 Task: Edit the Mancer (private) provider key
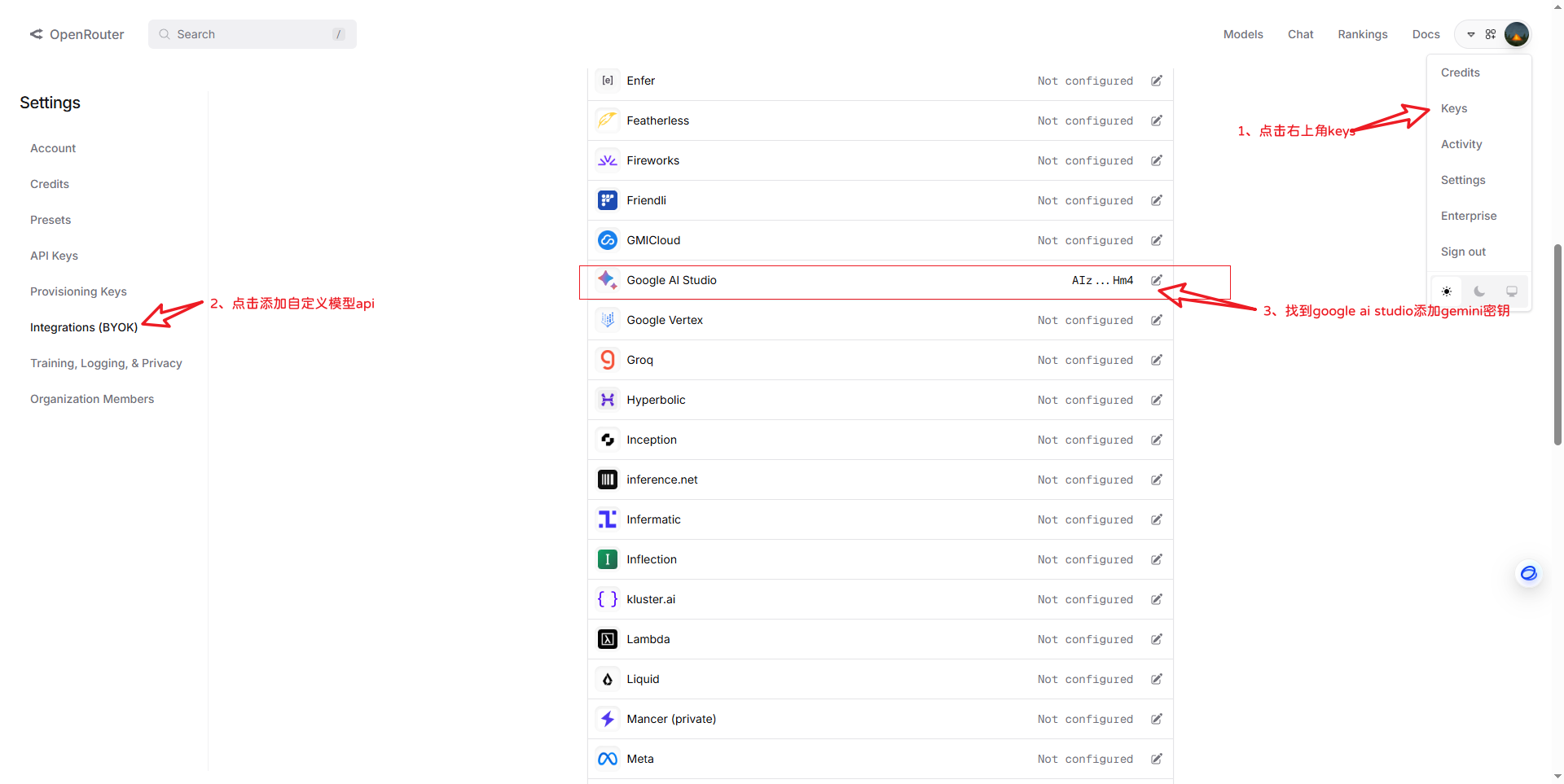click(x=1157, y=719)
